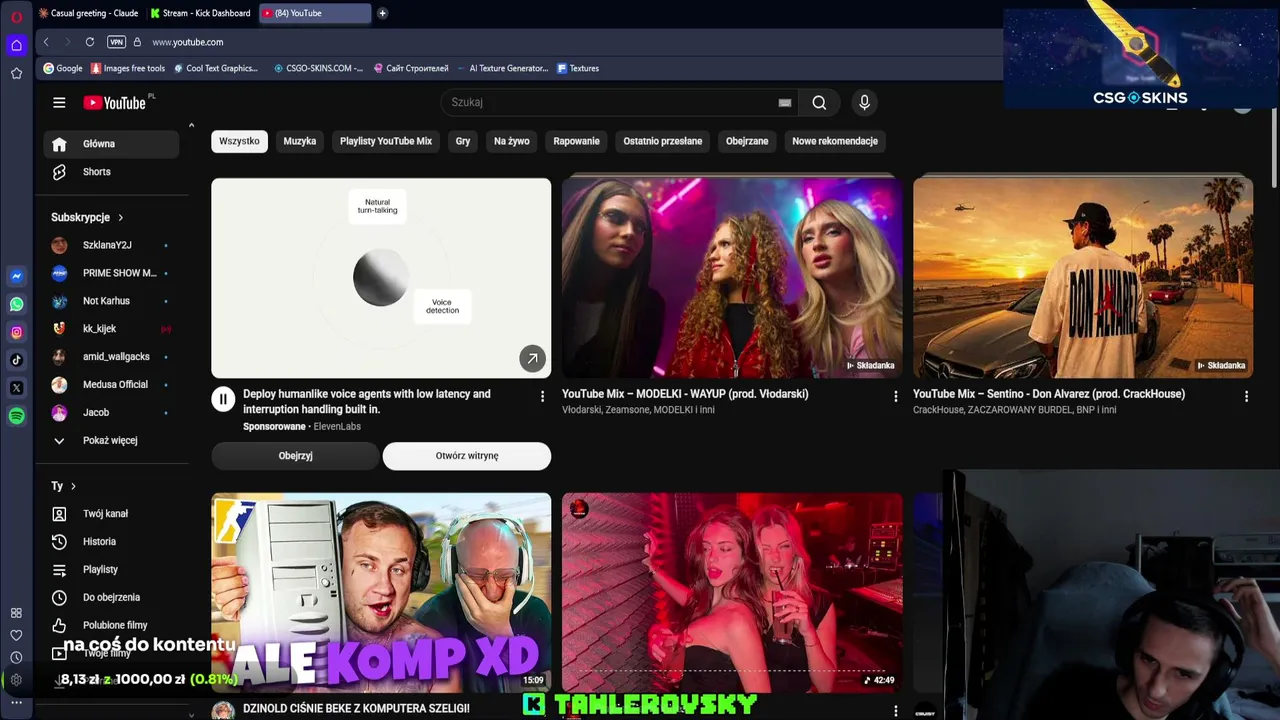The height and width of the screenshot is (720, 1280).
Task: Select the Gry filter chip
Action: click(x=463, y=141)
